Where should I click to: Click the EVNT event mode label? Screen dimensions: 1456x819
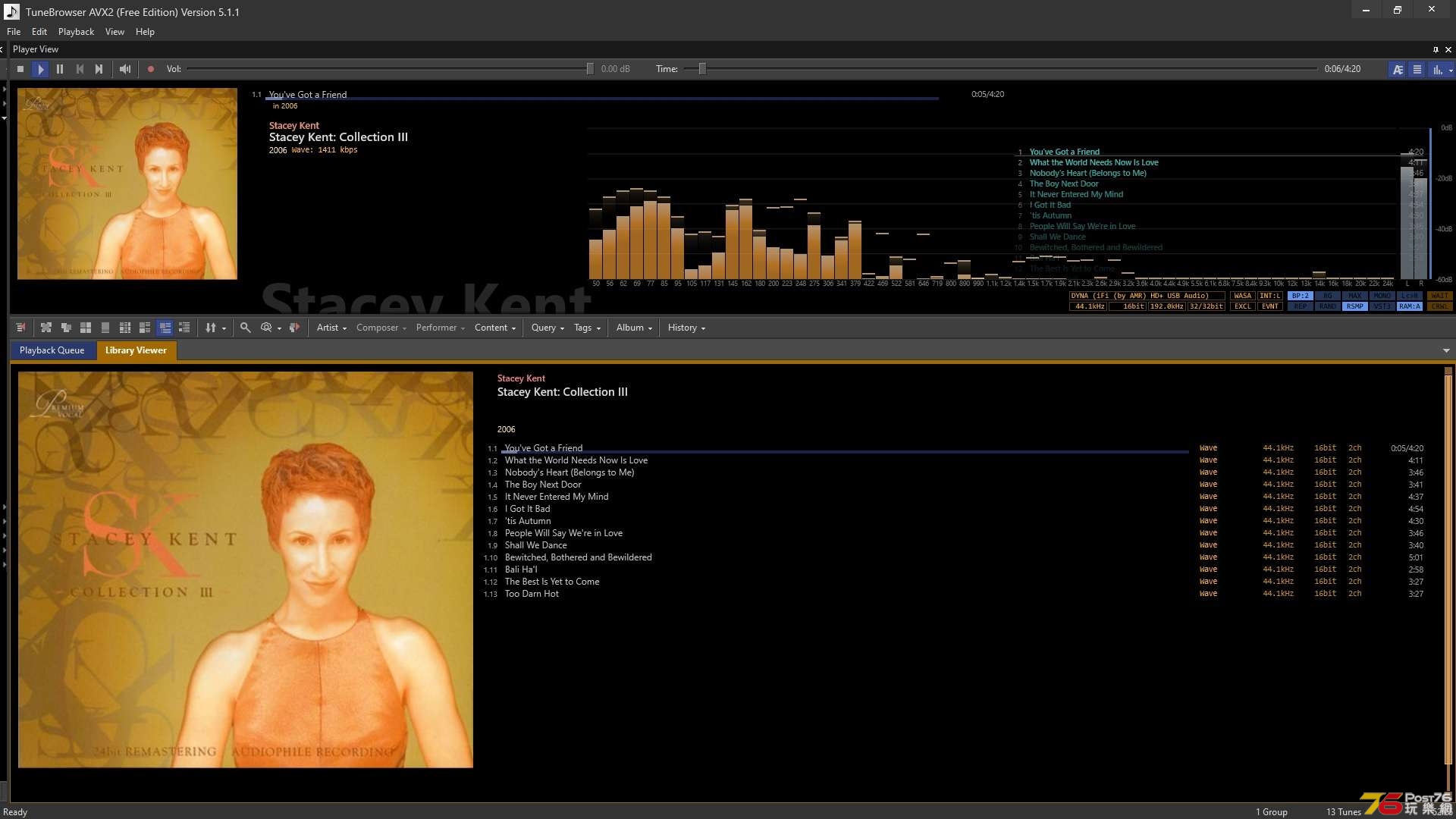[1269, 306]
